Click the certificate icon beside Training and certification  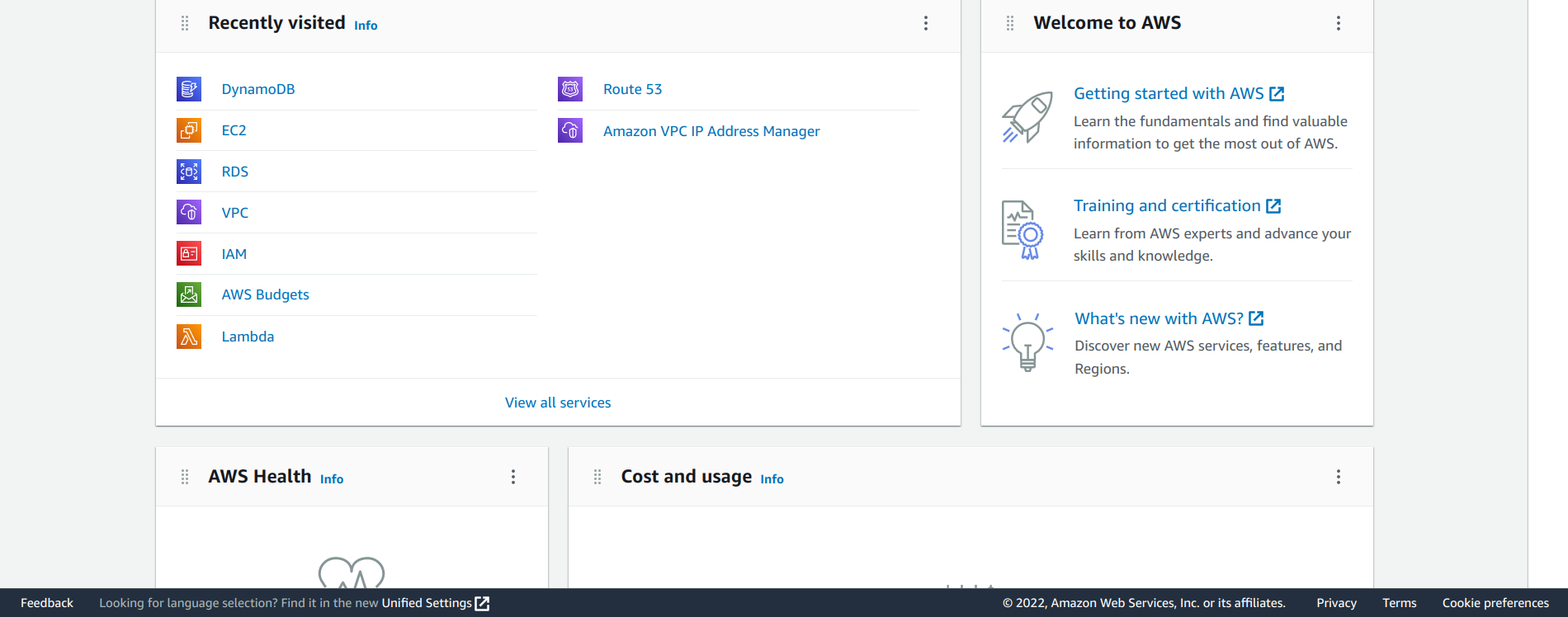[1023, 230]
